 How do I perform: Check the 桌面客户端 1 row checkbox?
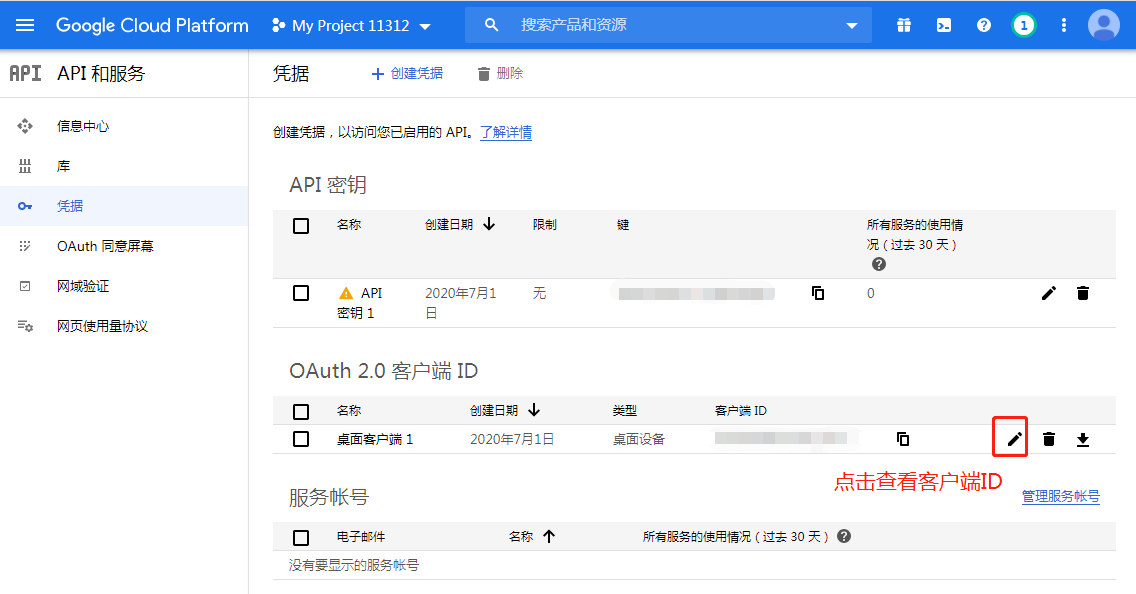click(301, 438)
